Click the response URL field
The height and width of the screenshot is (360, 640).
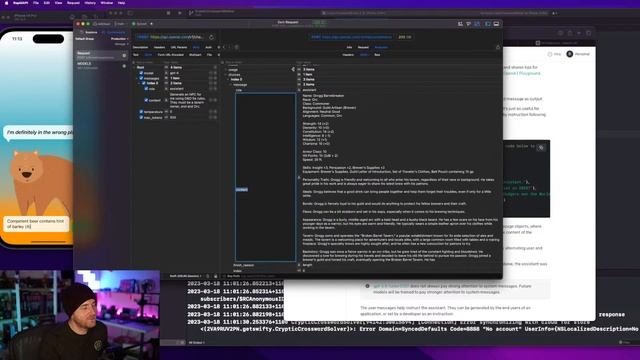352,37
